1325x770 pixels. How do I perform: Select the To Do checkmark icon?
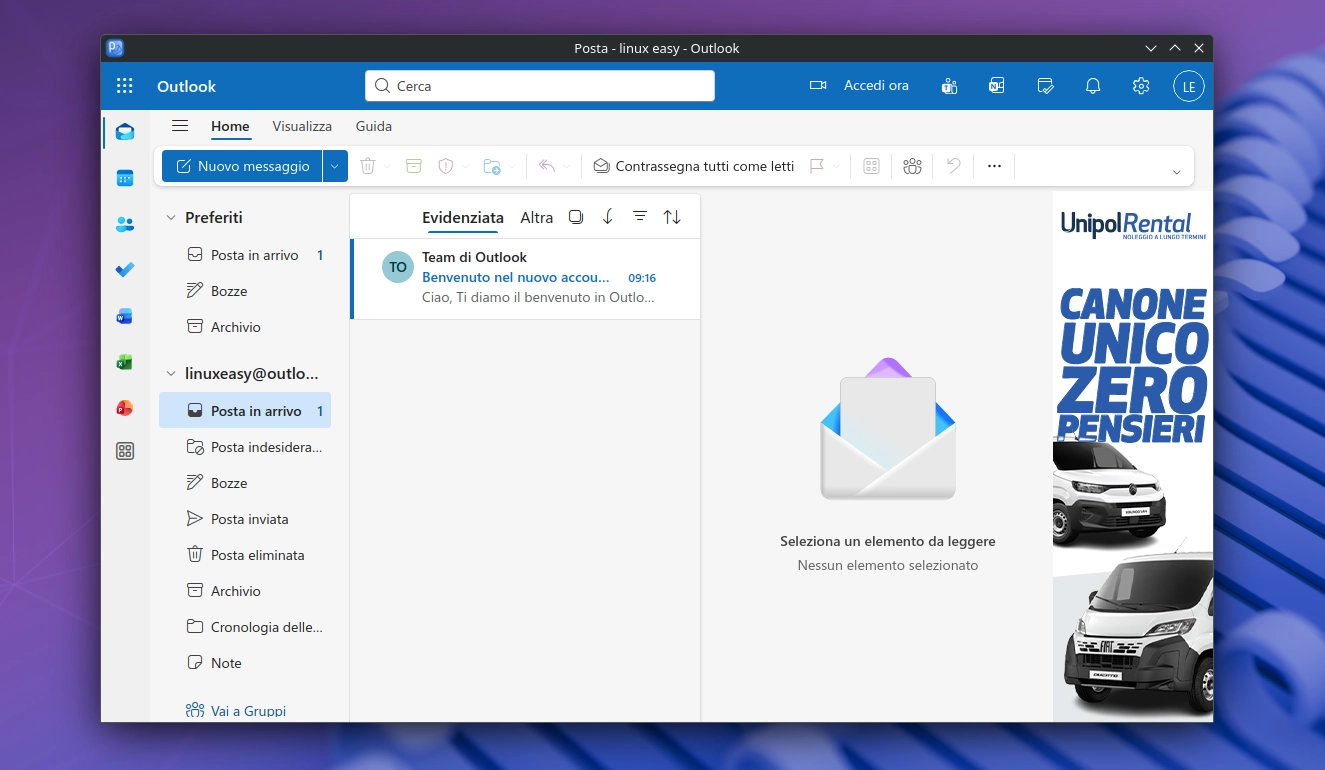(x=124, y=270)
